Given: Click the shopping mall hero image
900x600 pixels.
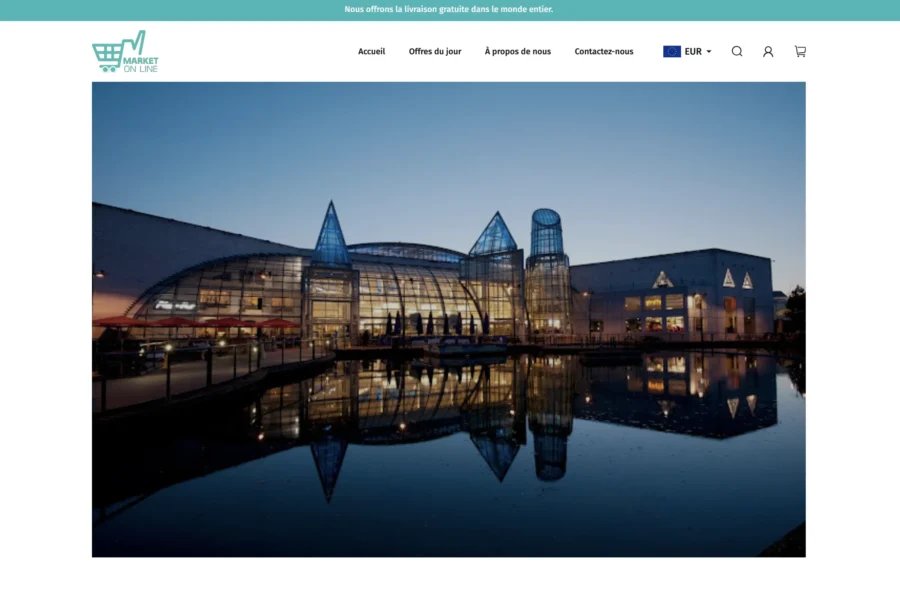Looking at the screenshot, I should [x=449, y=319].
